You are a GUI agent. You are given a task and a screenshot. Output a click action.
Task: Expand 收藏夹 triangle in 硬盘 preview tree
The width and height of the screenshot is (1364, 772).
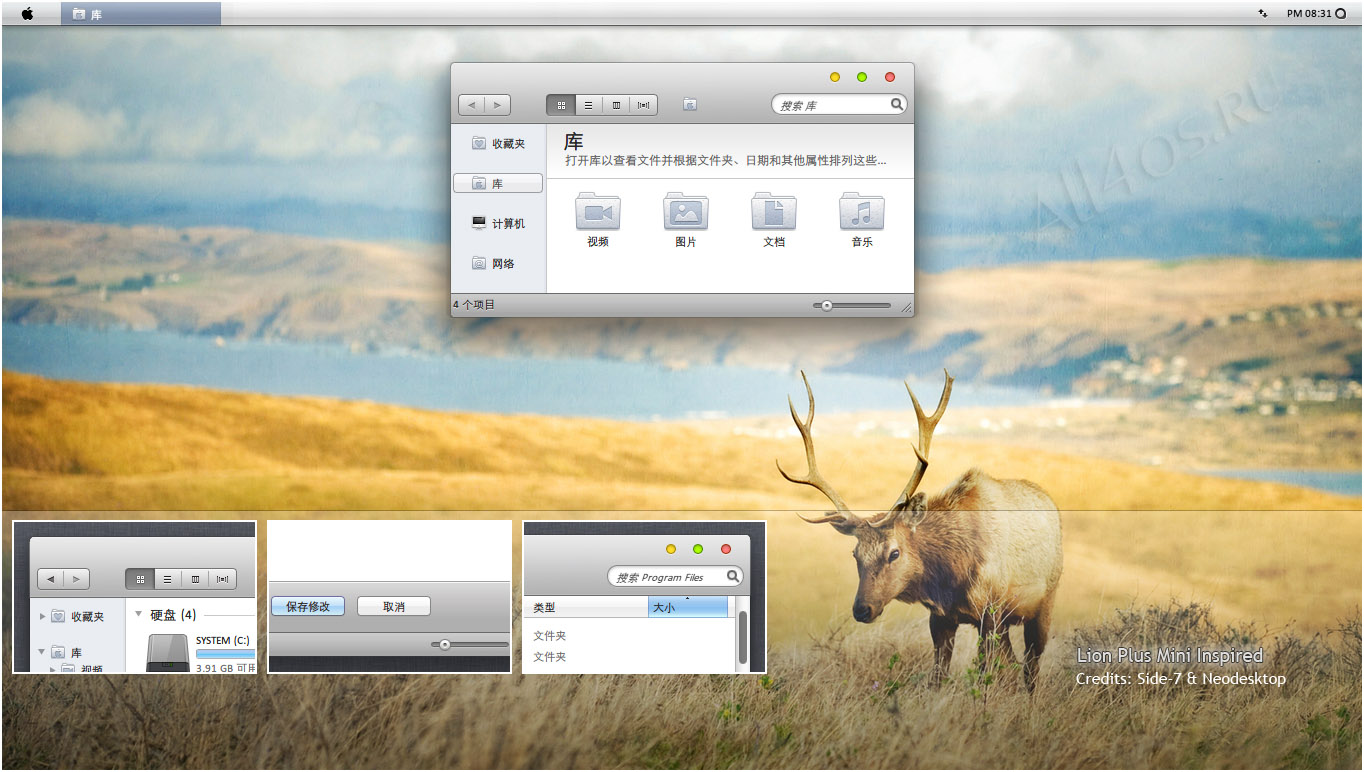[x=42, y=617]
